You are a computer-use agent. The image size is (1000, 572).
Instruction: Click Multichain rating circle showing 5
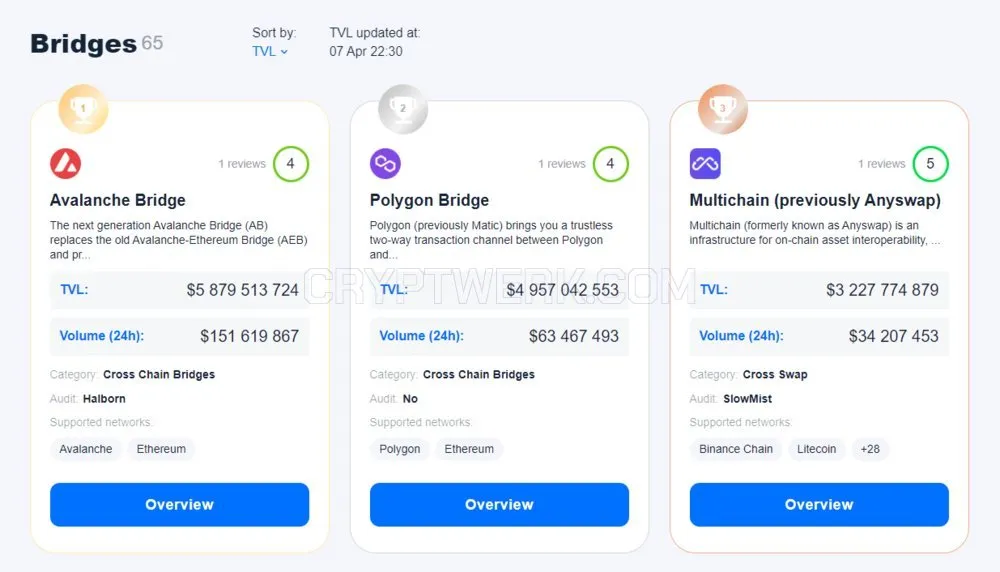[x=930, y=164]
